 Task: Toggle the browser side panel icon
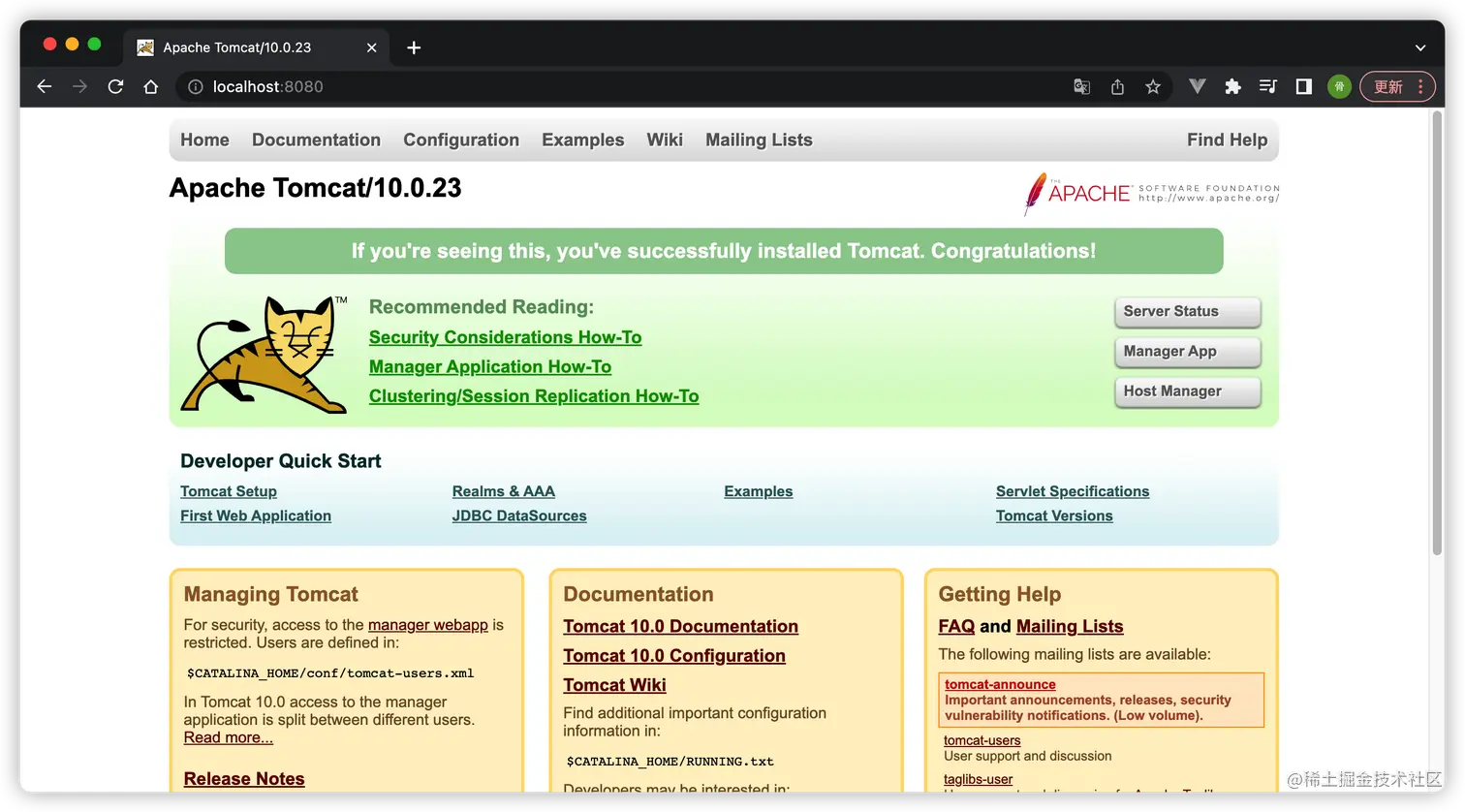(1303, 86)
